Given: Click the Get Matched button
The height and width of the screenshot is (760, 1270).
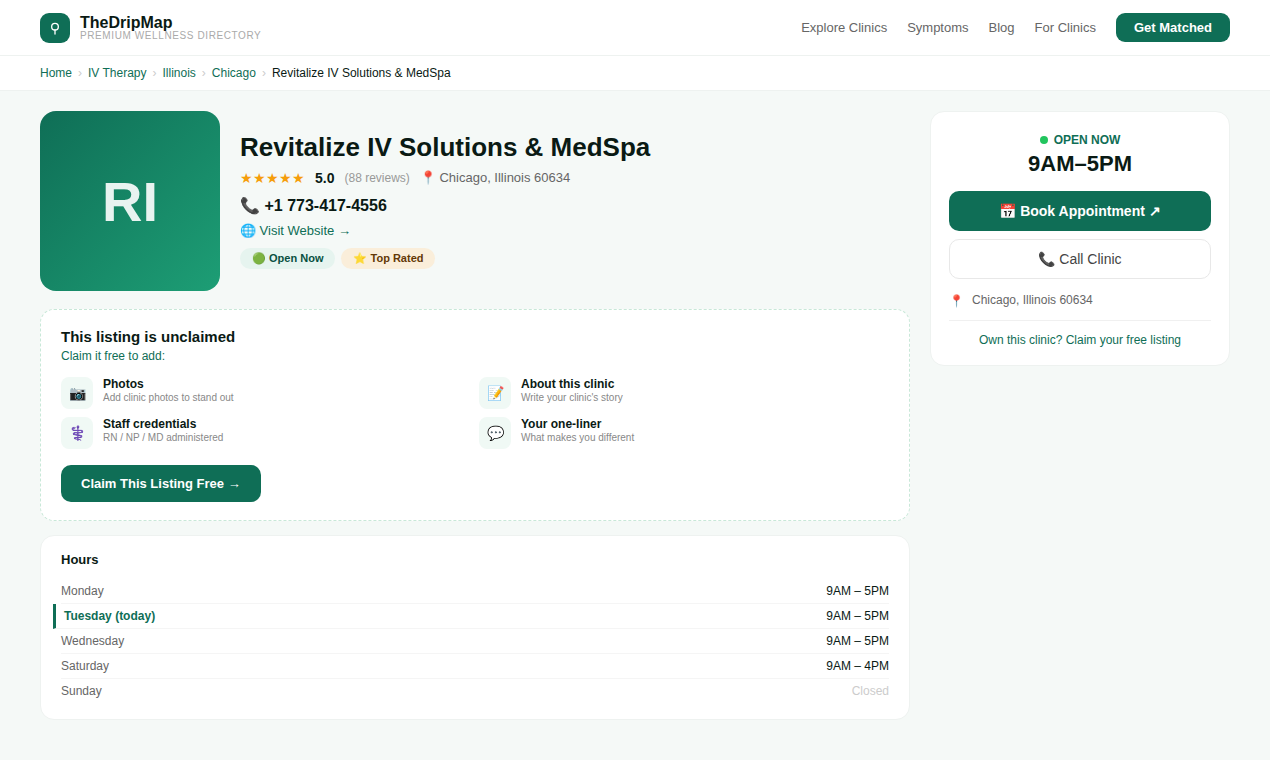Looking at the screenshot, I should point(1173,28).
